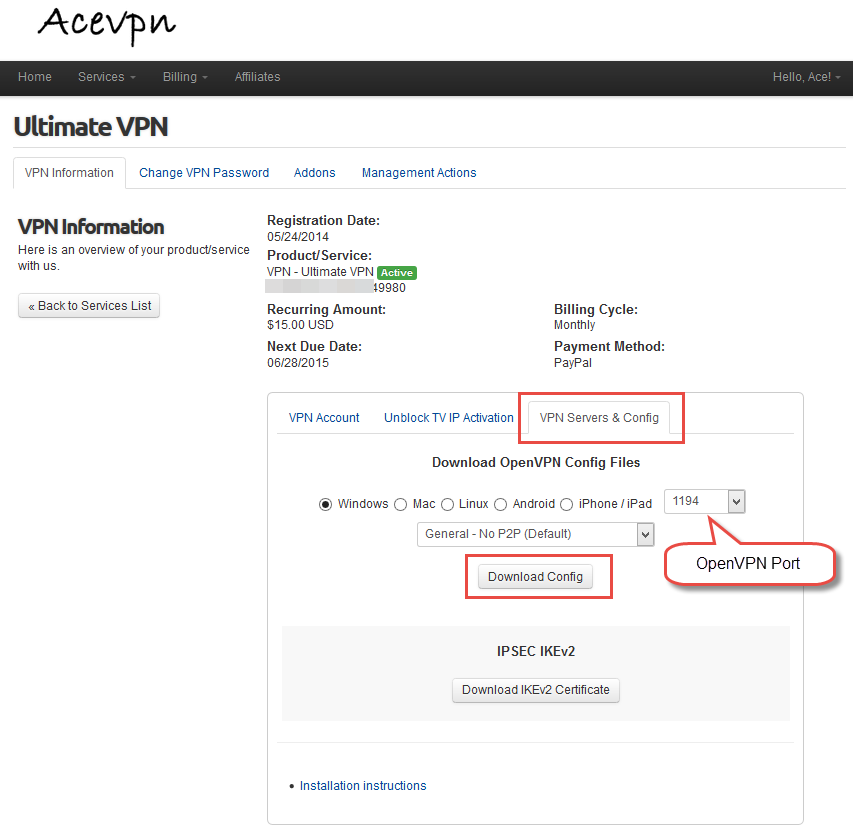
Task: Select the iPhone / iPad radio button
Action: pos(566,504)
